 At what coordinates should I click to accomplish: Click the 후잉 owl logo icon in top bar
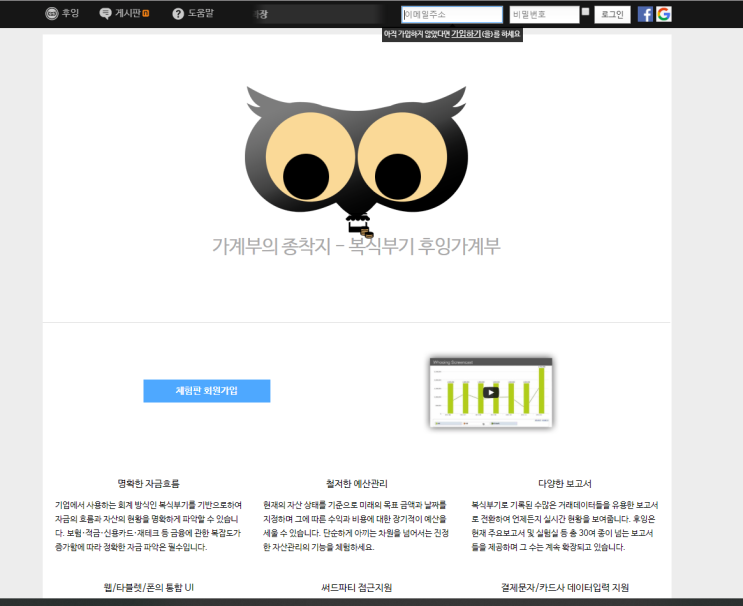[51, 14]
